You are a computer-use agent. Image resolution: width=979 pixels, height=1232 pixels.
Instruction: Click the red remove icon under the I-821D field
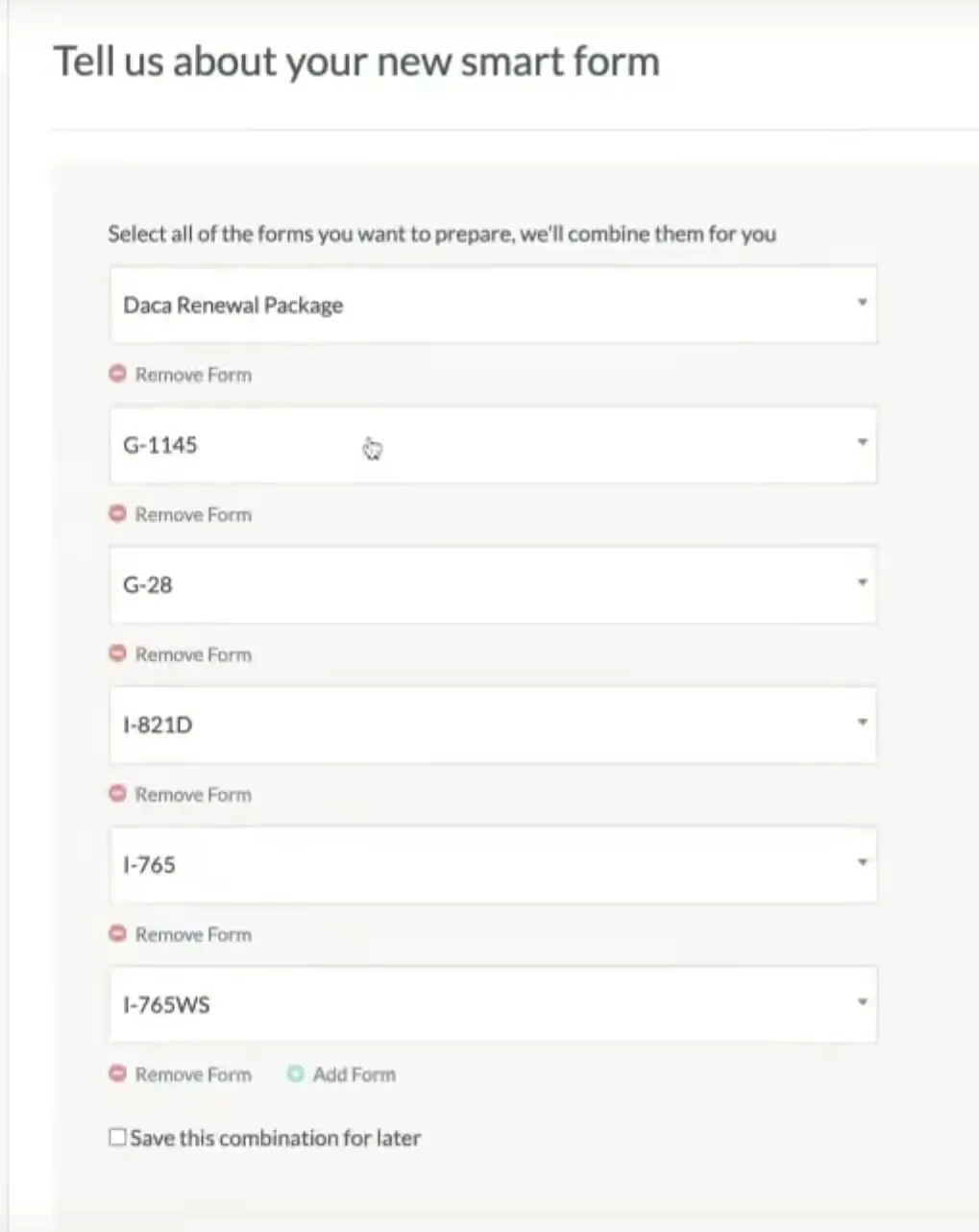coord(117,794)
